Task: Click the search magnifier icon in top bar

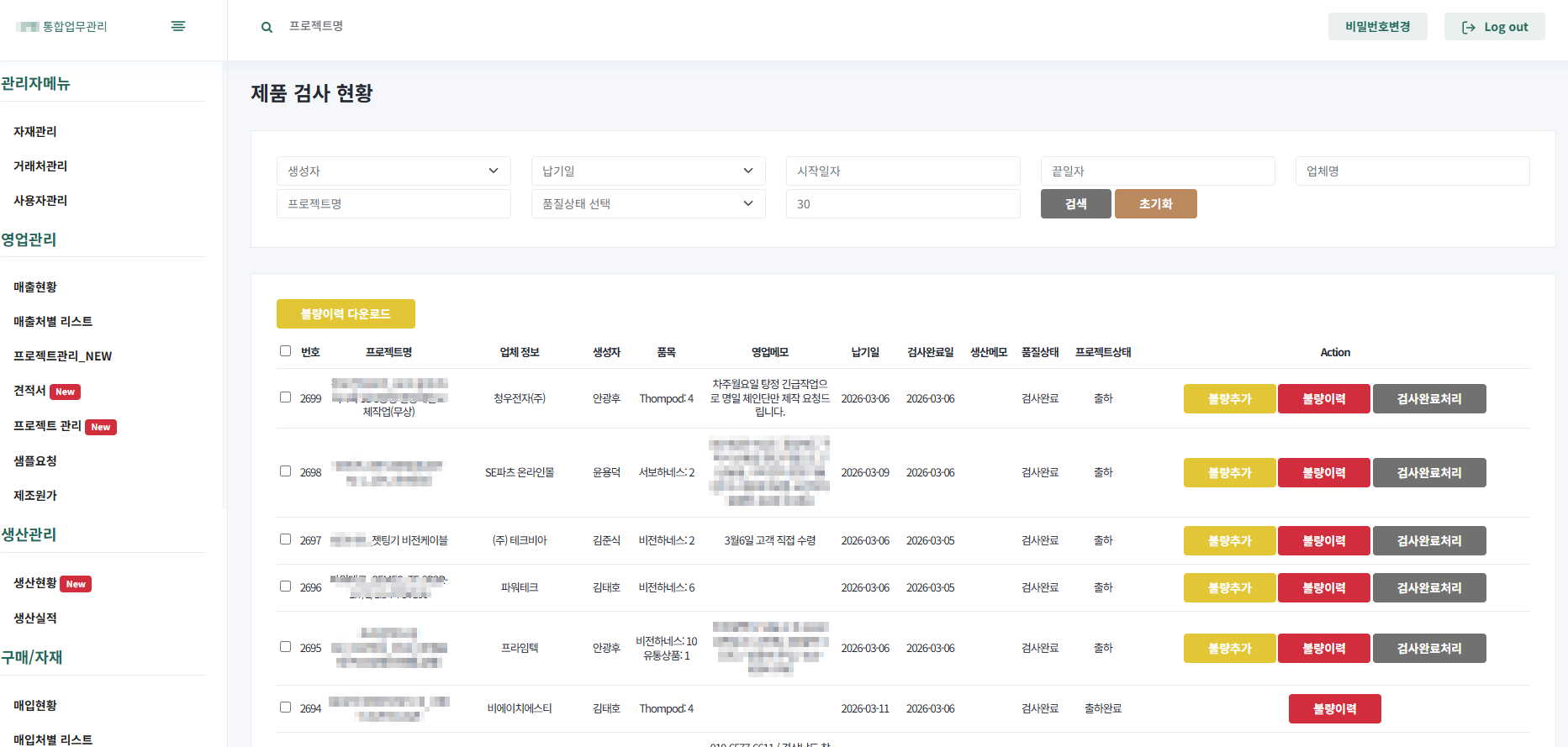Action: click(x=267, y=27)
